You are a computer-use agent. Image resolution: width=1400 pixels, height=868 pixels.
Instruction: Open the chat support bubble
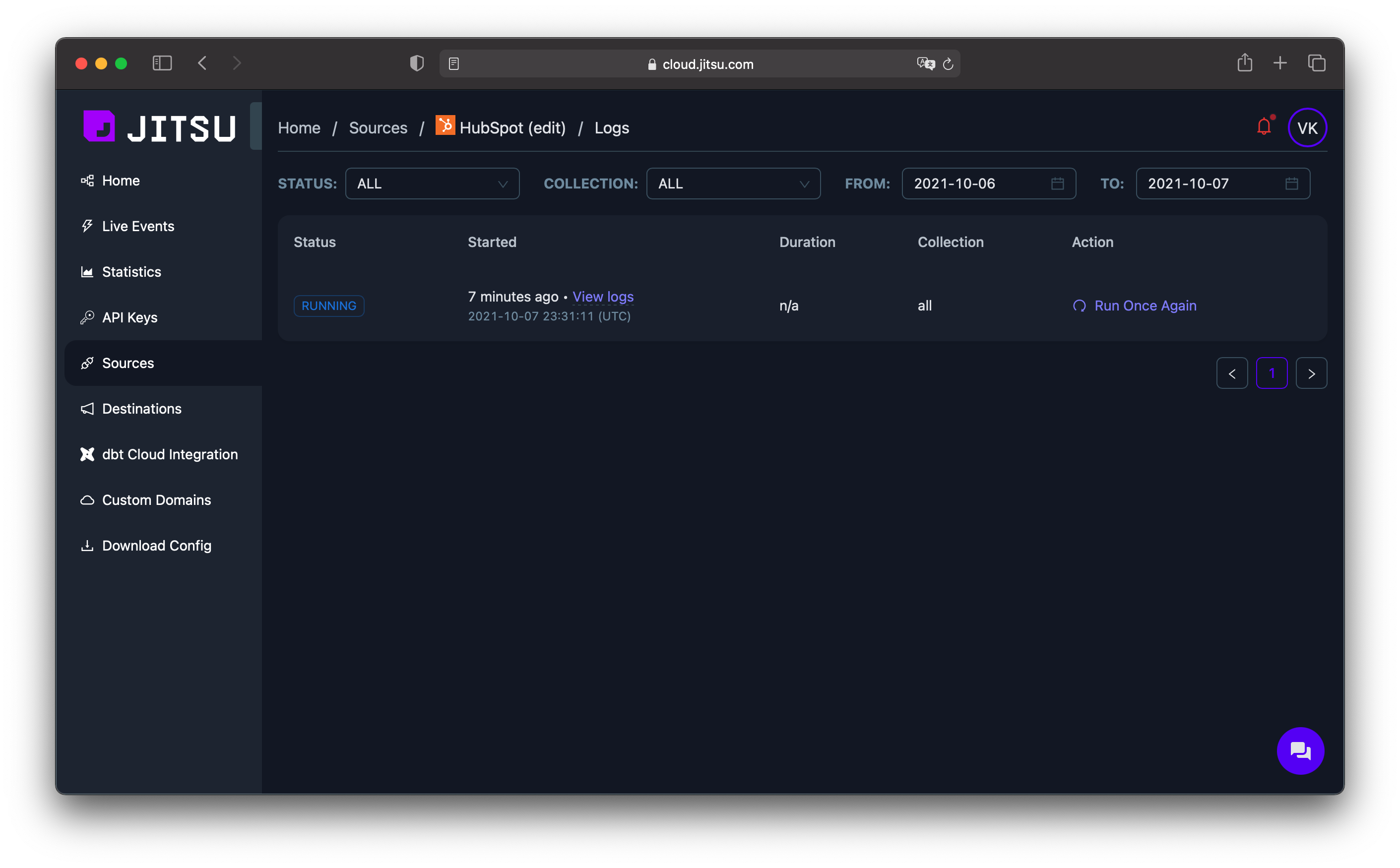click(x=1300, y=750)
